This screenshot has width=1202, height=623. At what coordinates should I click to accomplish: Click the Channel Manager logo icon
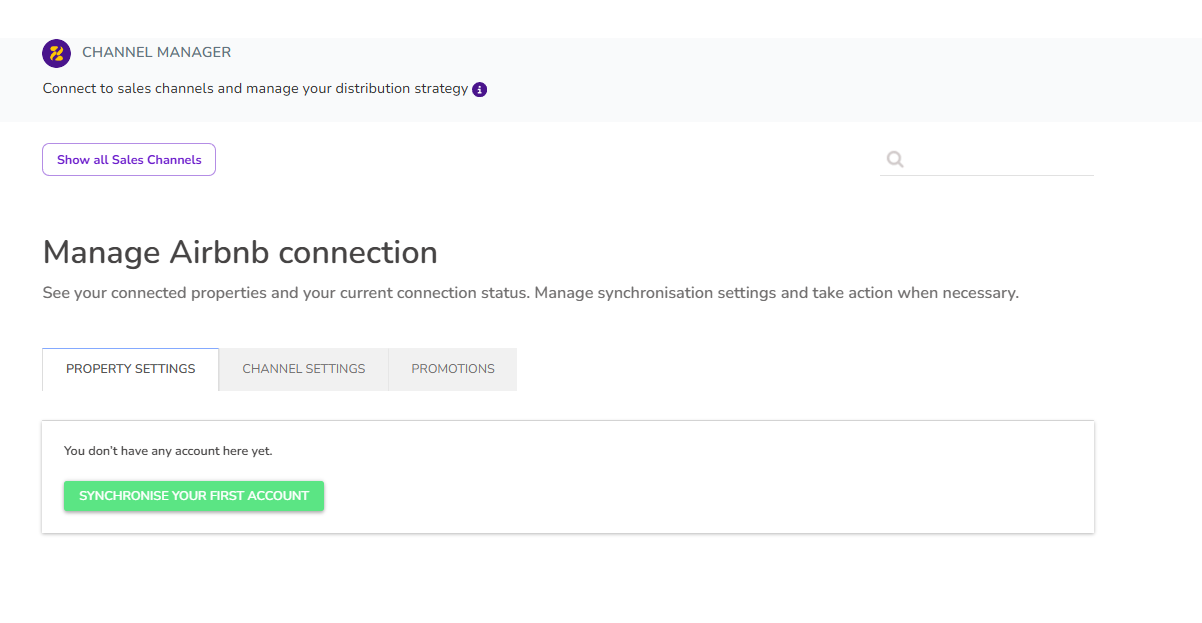56,53
